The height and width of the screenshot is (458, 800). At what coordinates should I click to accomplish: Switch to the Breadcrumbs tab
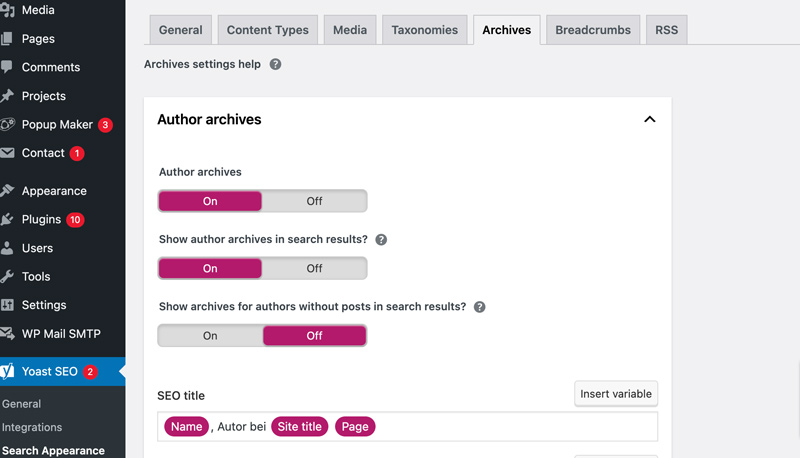pos(593,30)
